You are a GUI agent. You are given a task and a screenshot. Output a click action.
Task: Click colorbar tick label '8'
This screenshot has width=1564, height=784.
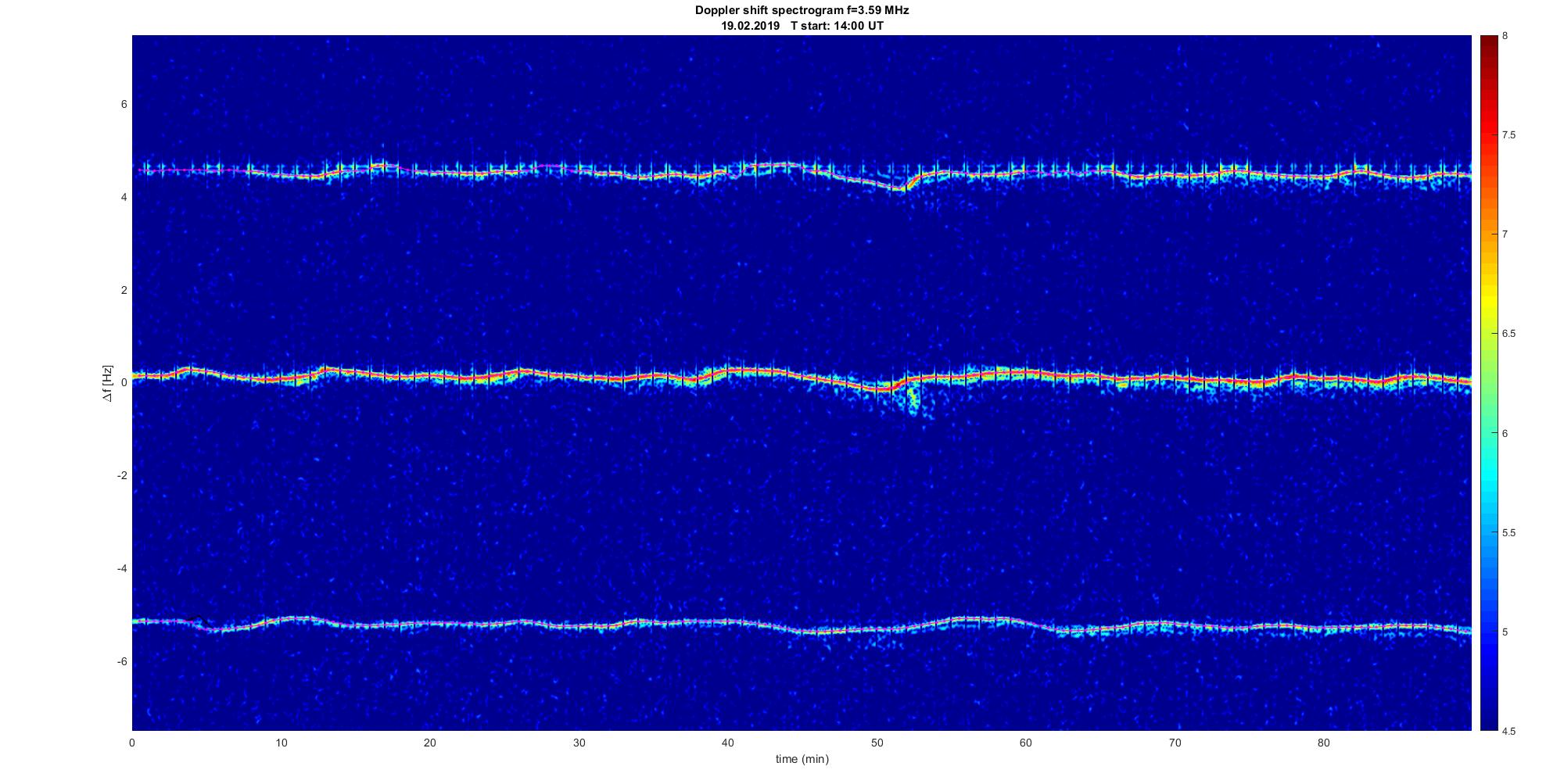click(x=1505, y=36)
